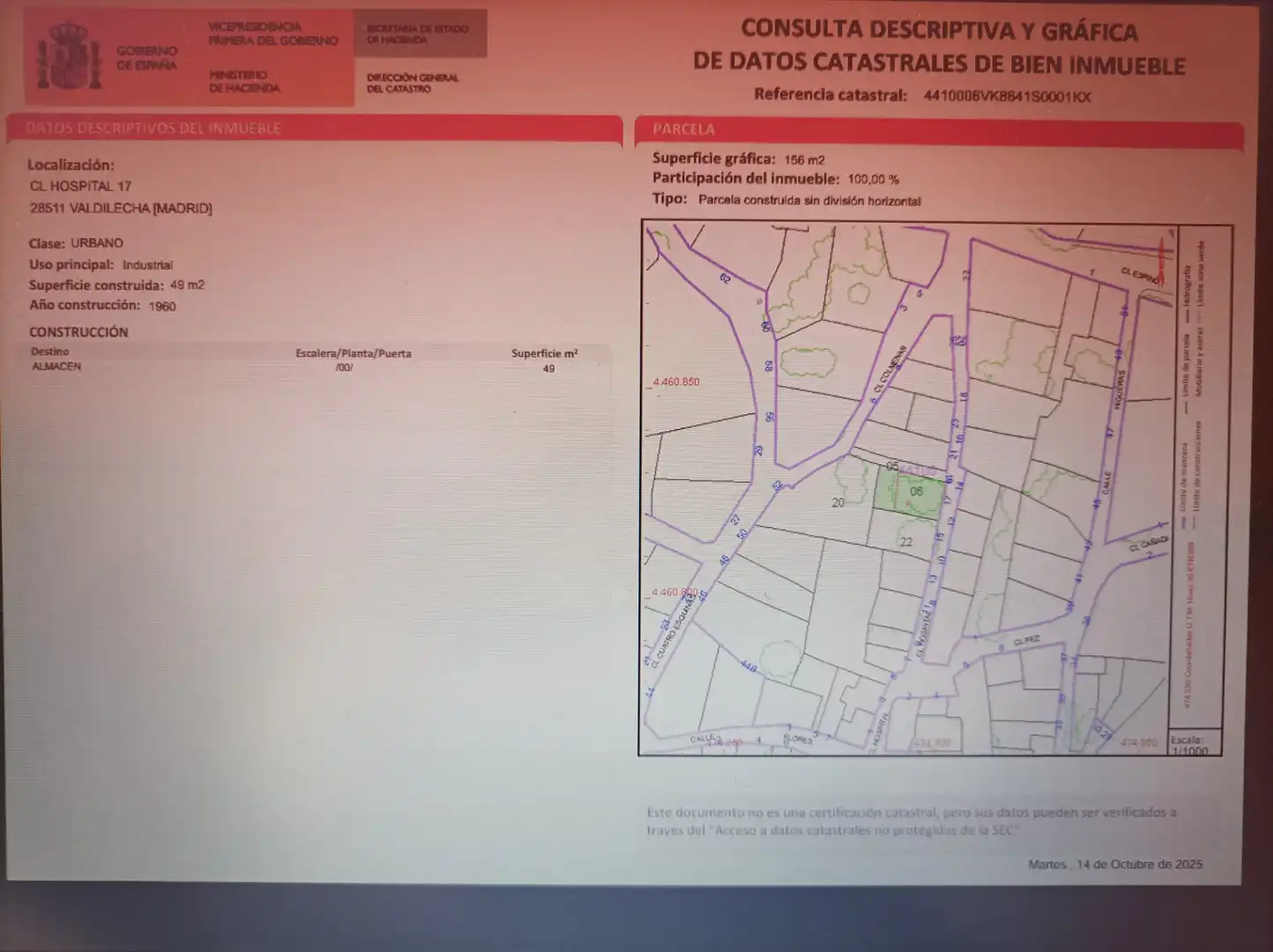Click the DIRECCIÓN GENERAL DEL CATASTRO text
This screenshot has width=1273, height=952.
[x=413, y=84]
